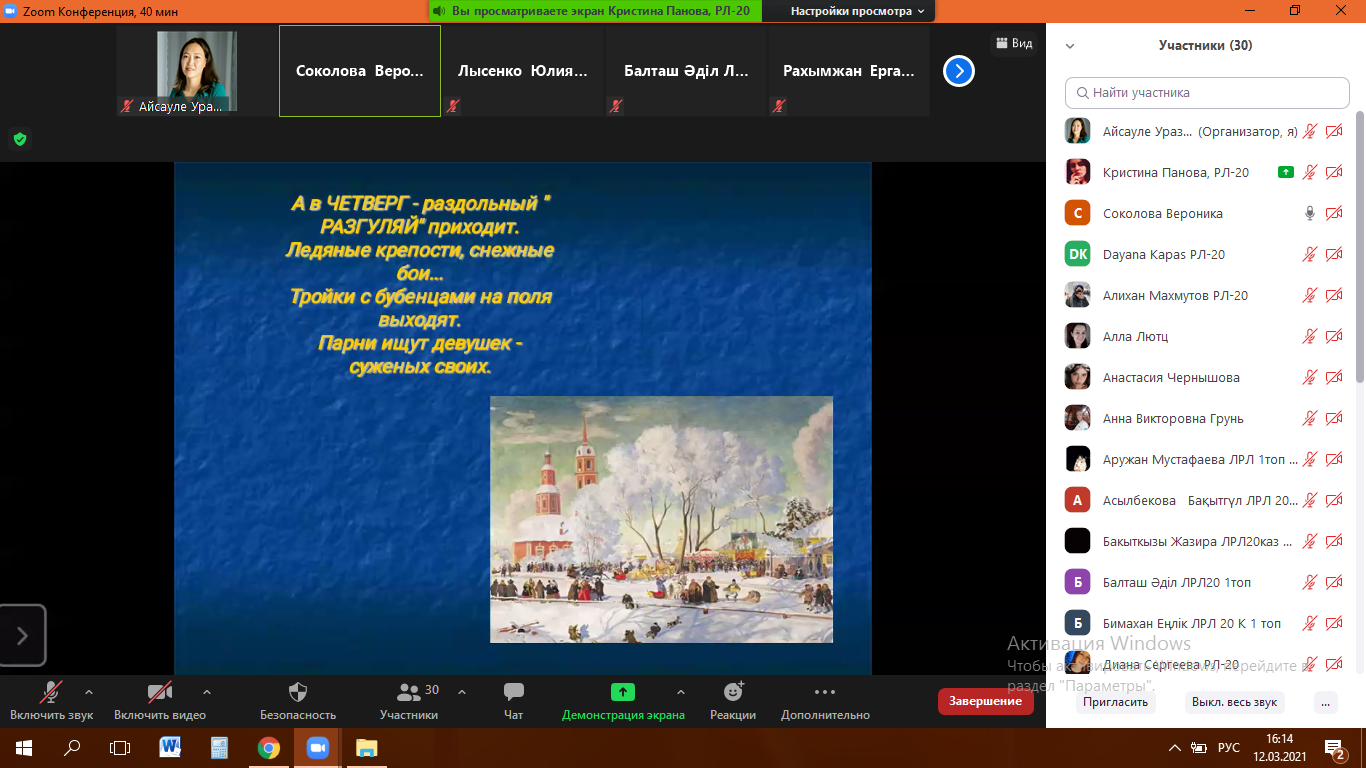Image resolution: width=1366 pixels, height=768 pixels.
Task: Click the red End meeting button
Action: point(985,701)
